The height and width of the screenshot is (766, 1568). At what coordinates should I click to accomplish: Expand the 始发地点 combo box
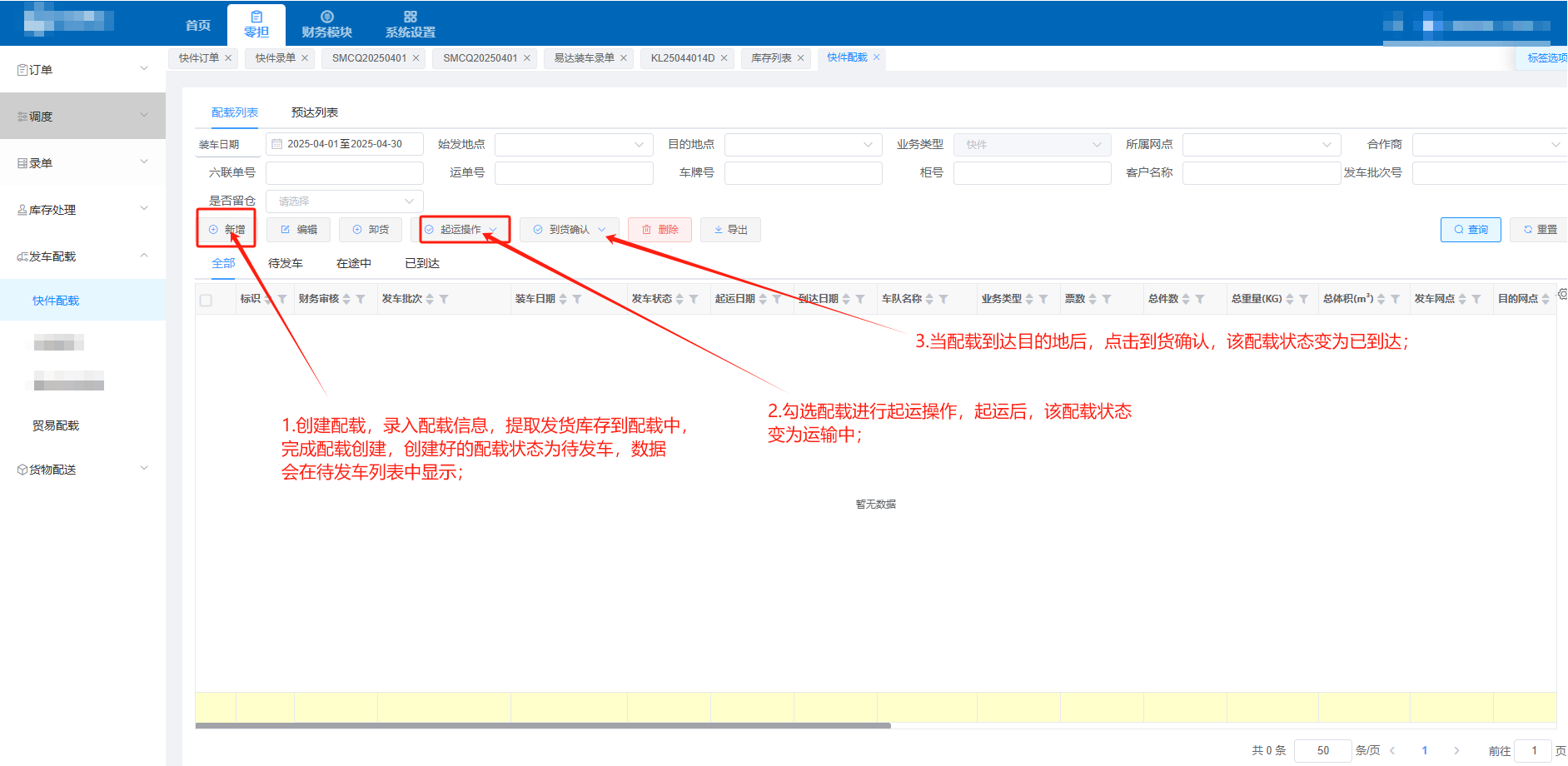(573, 145)
